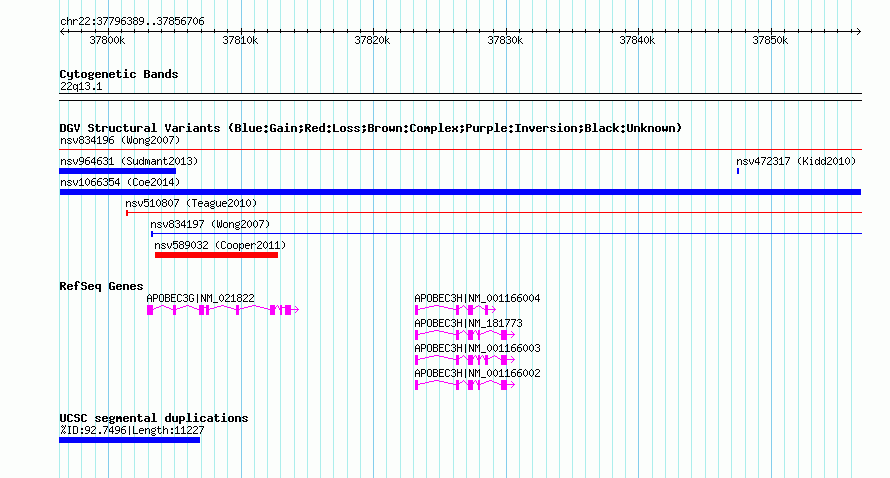Click the nsv834196 (Wong2007) label

(x=120, y=140)
